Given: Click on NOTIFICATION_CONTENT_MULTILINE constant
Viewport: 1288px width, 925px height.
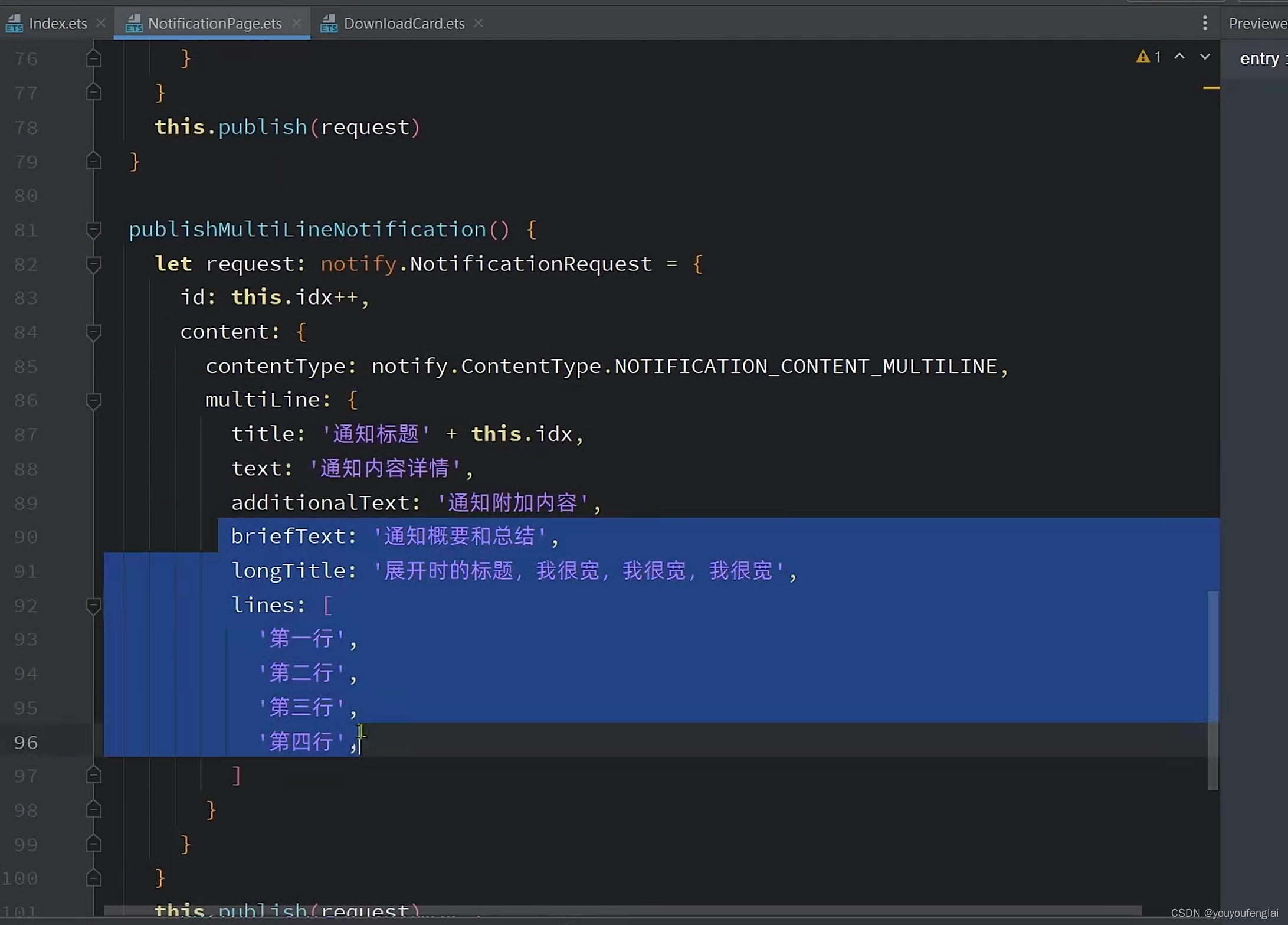Looking at the screenshot, I should (805, 367).
